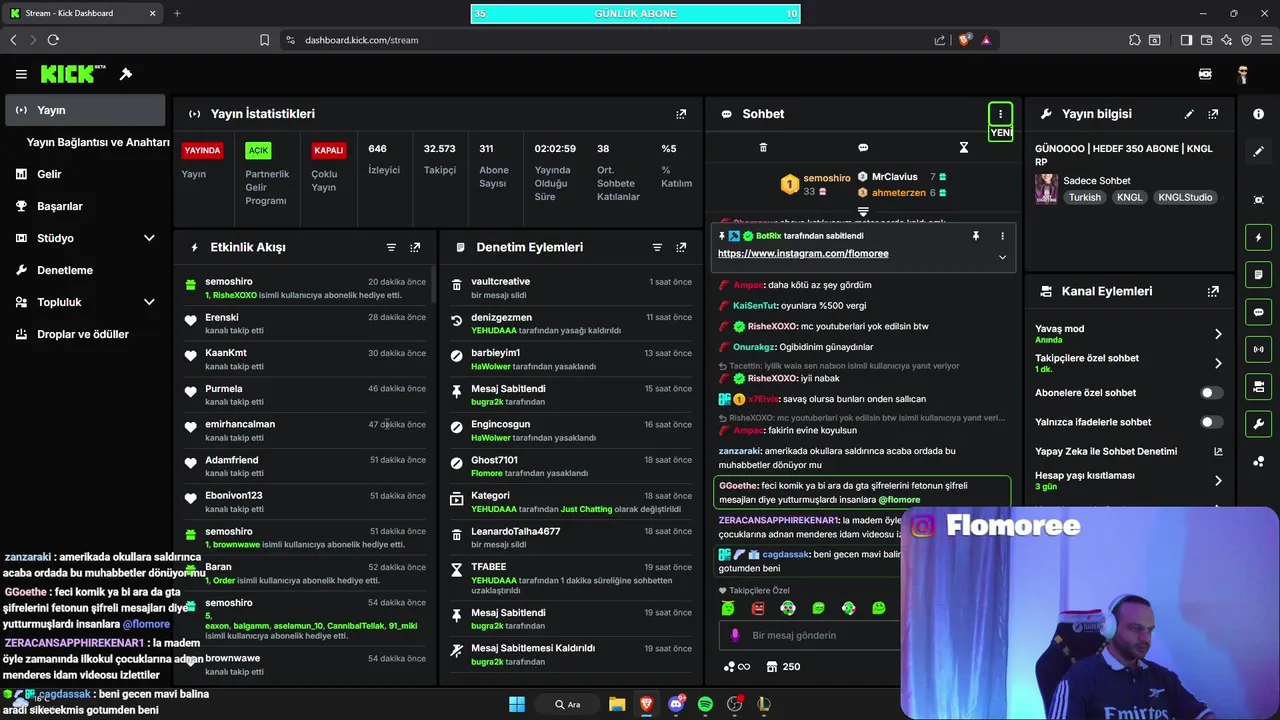1280x720 pixels.
Task: Open the pinned instagram.com/flomoree link
Action: 803,254
